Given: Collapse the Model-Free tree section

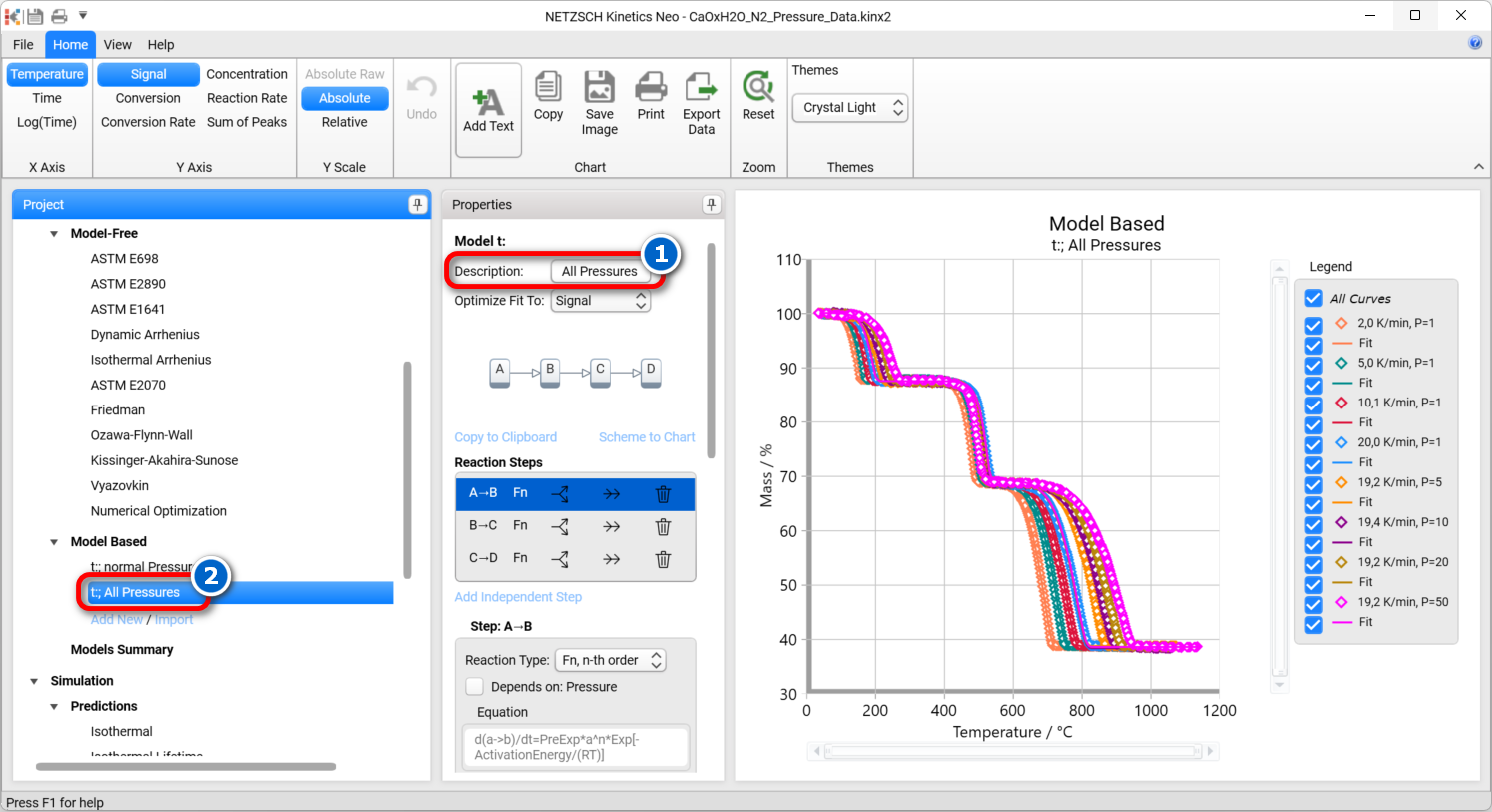Looking at the screenshot, I should (x=54, y=234).
